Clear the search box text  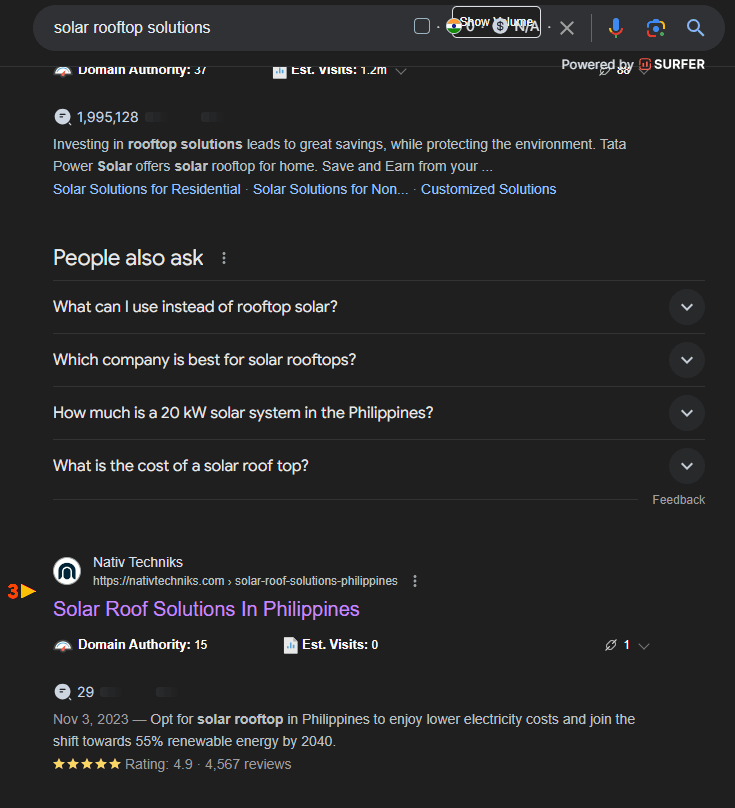pos(567,28)
